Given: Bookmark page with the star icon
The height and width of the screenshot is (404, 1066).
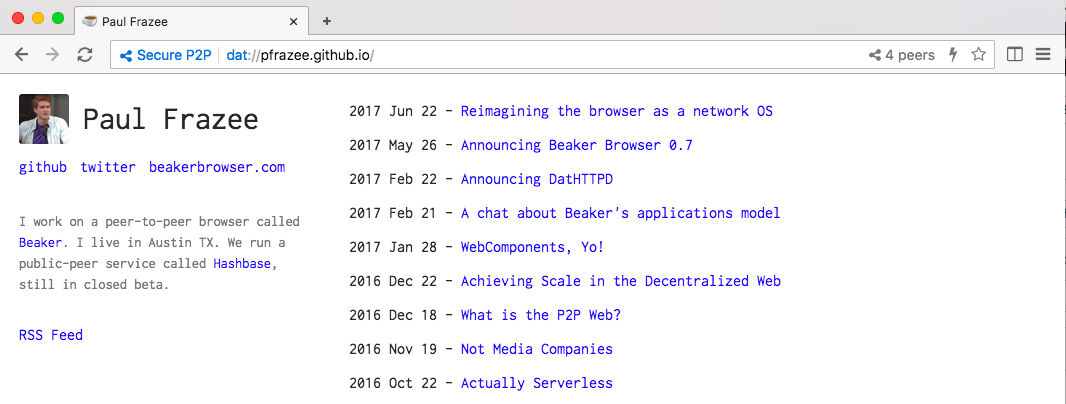Looking at the screenshot, I should (979, 55).
